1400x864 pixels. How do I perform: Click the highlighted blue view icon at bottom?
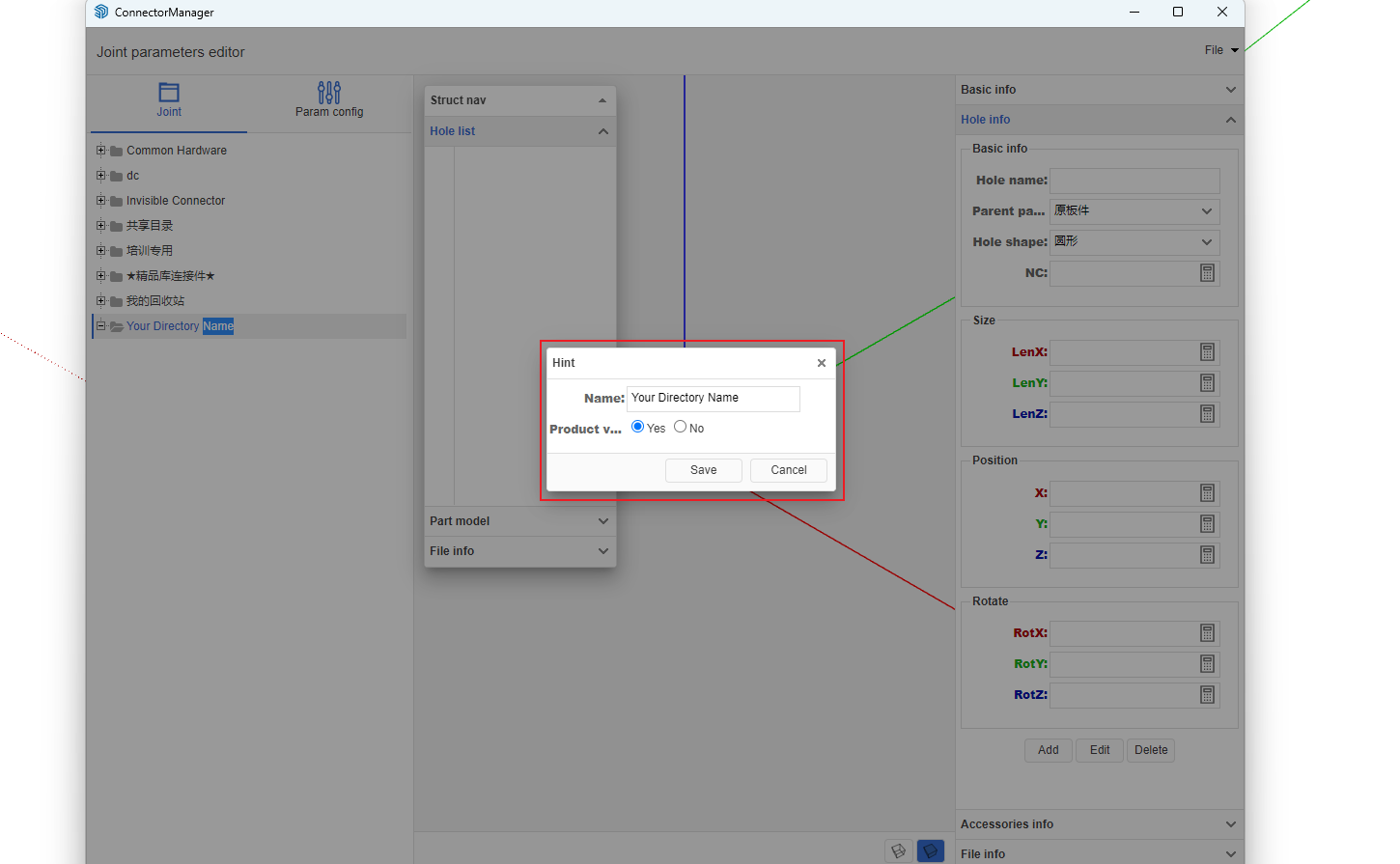pos(930,850)
